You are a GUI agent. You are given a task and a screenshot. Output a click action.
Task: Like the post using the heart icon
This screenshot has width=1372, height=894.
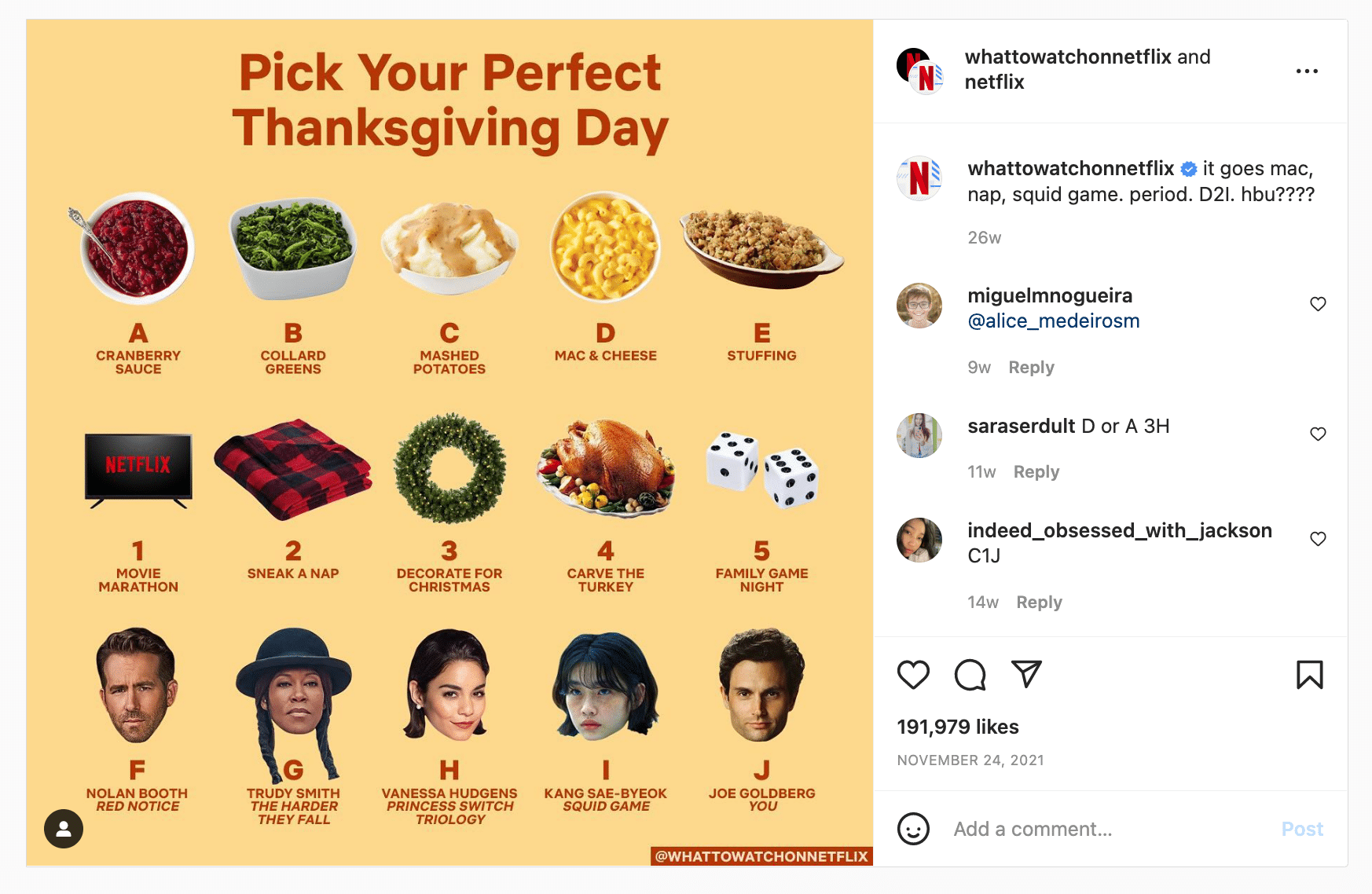(913, 674)
